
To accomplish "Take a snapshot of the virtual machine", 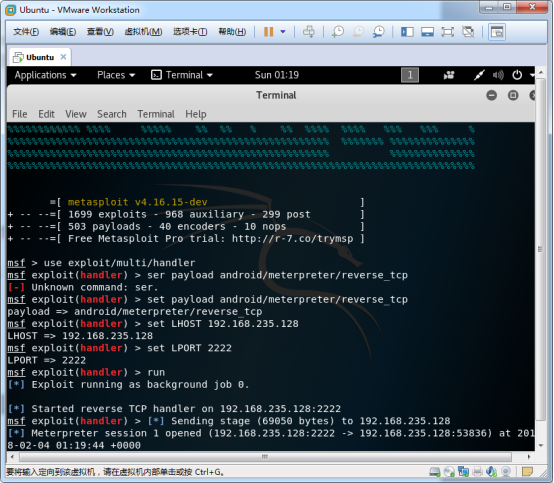I will 338,32.
